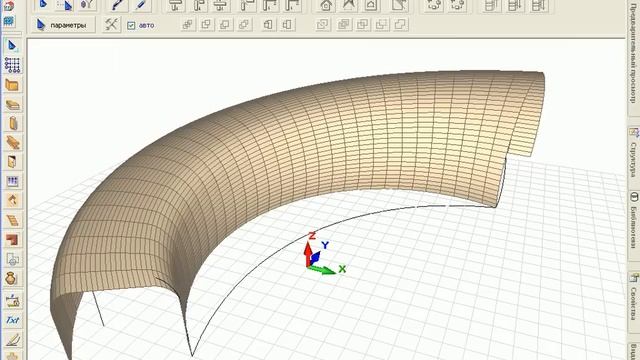This screenshot has height=360, width=640.
Task: Click the blue grid icon below the red icon
Action: coord(9,21)
